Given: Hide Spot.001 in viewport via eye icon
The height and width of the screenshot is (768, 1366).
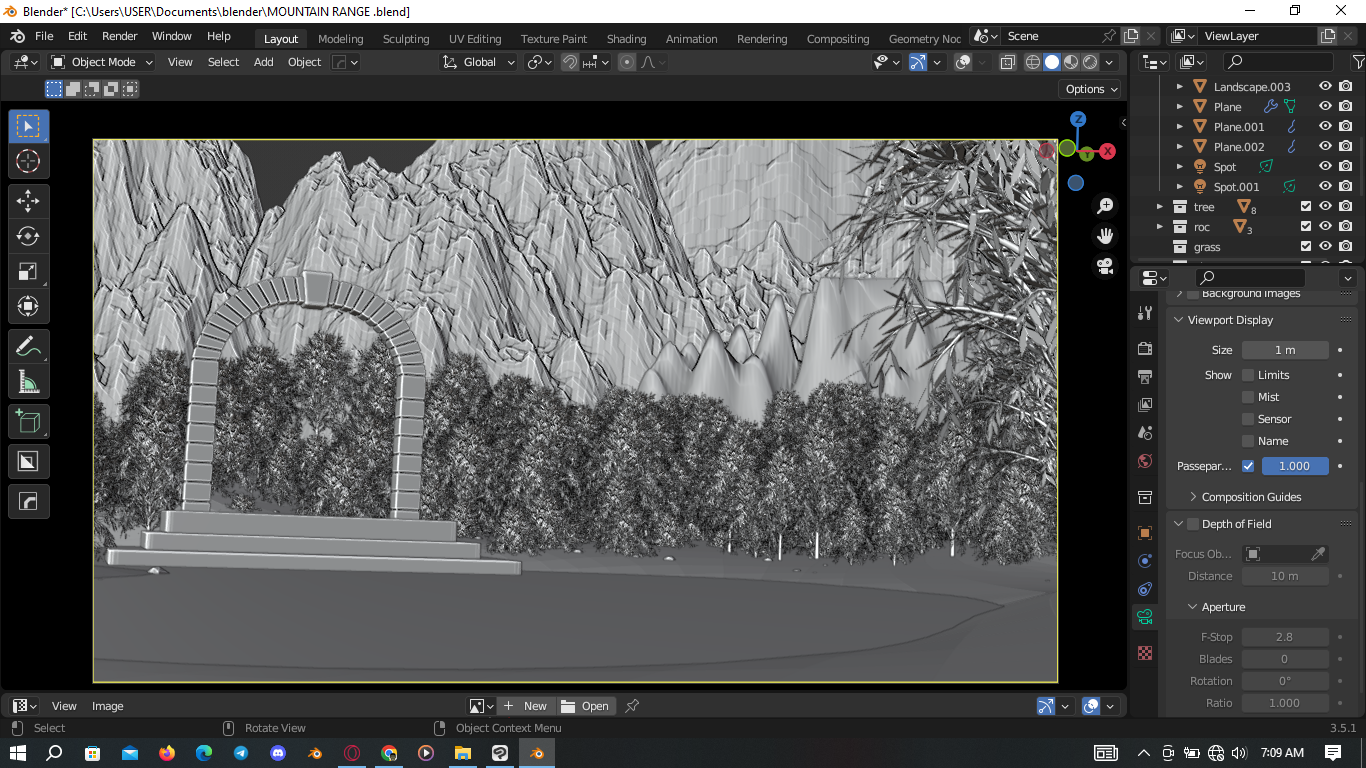Looking at the screenshot, I should [1325, 187].
